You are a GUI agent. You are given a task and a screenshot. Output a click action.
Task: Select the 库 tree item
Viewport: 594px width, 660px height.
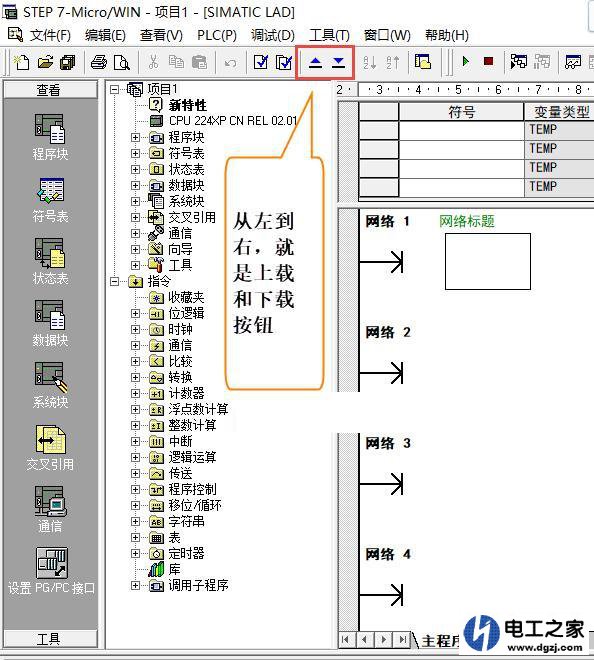click(174, 569)
